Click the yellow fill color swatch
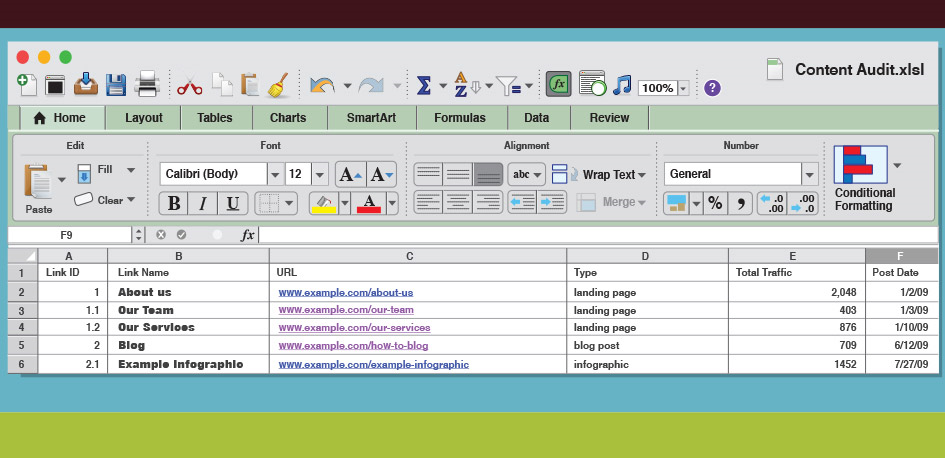 point(324,203)
